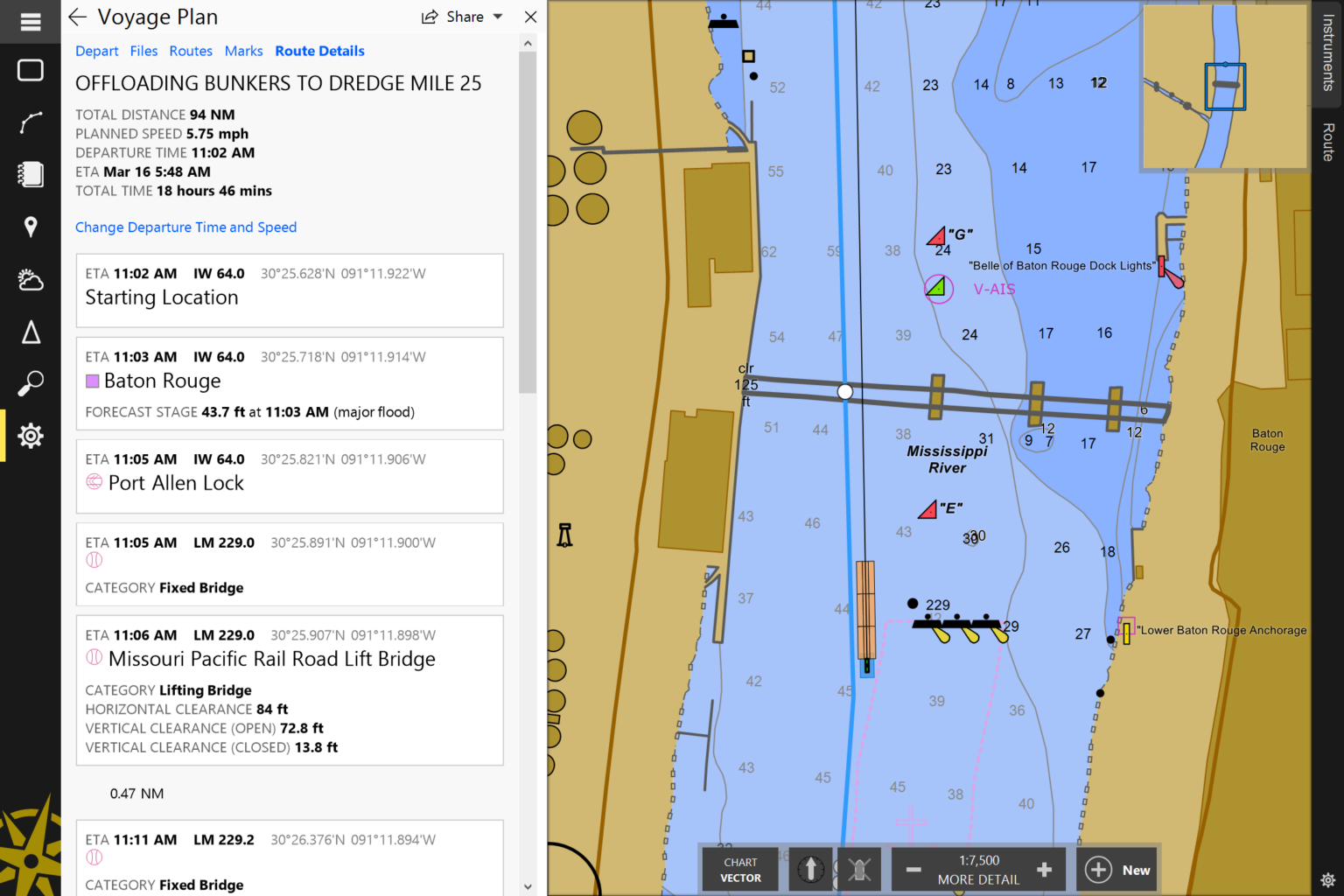Switch chart type using CHART VECTOR toggle
This screenshot has height=896, width=1344.
point(739,869)
